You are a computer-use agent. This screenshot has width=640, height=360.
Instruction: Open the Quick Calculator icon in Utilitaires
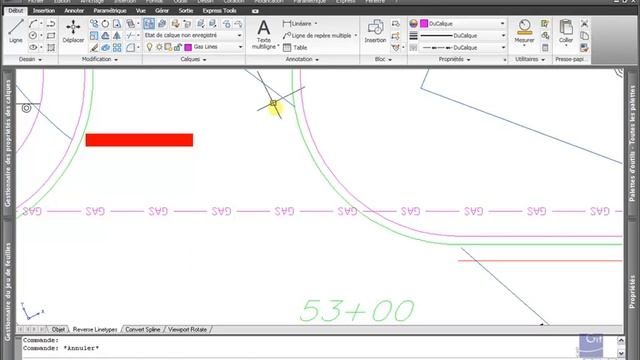pyautogui.click(x=545, y=48)
